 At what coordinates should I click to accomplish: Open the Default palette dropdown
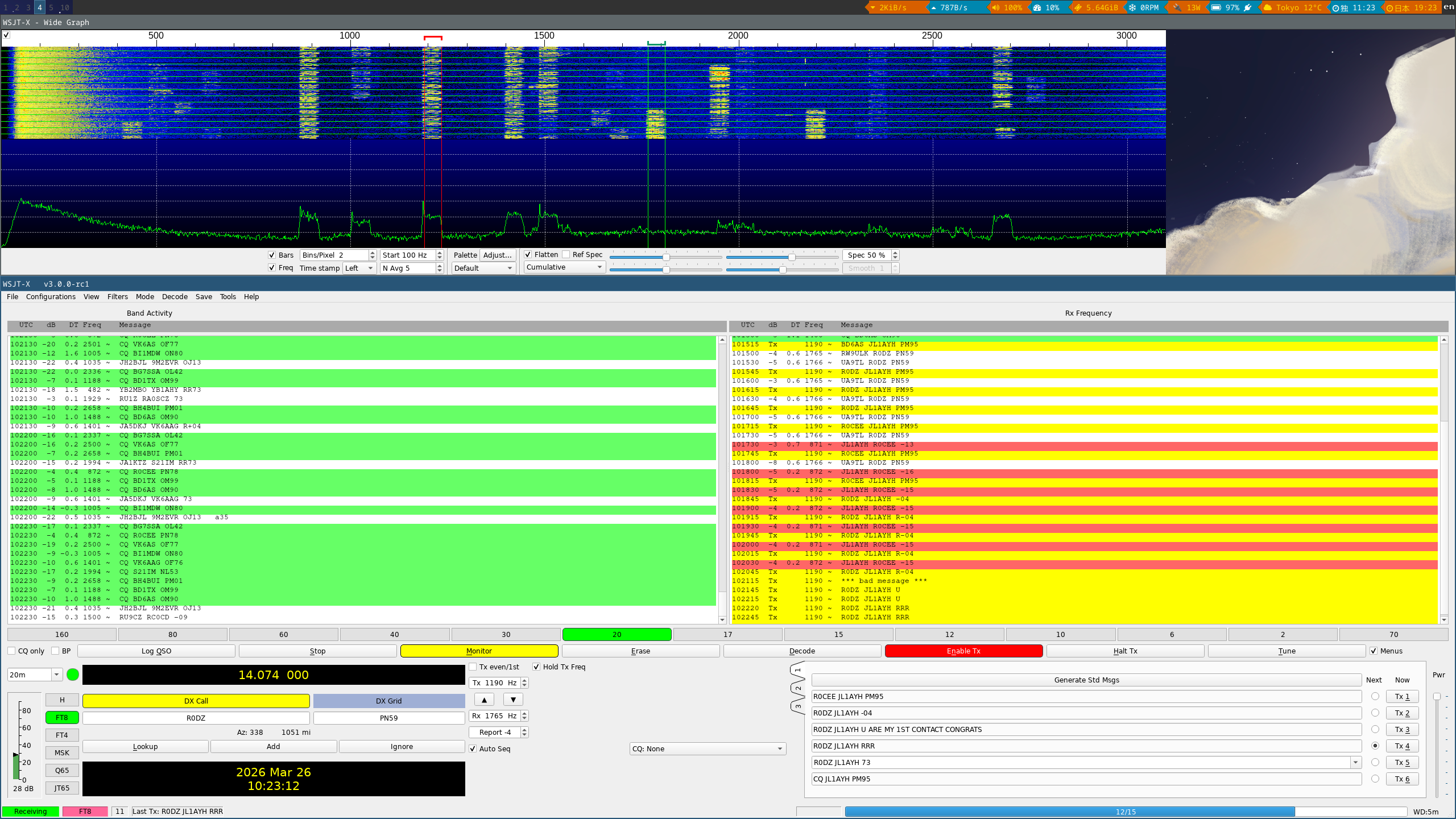pyautogui.click(x=483, y=268)
